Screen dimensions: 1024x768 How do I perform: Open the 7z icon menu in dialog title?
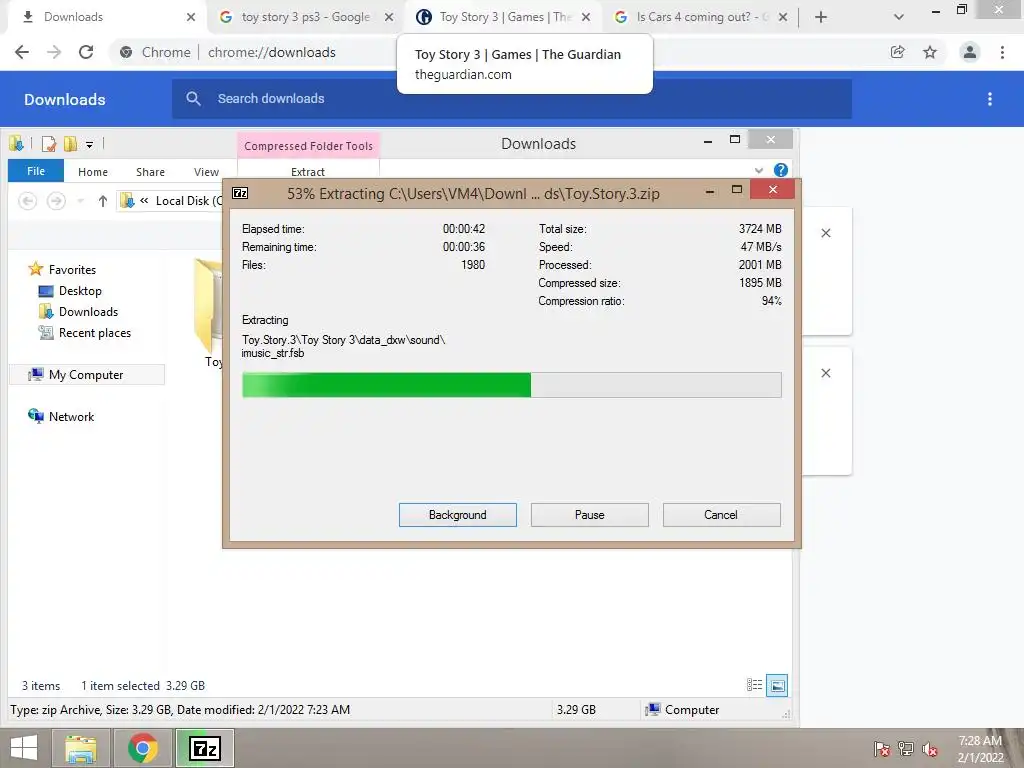(240, 193)
